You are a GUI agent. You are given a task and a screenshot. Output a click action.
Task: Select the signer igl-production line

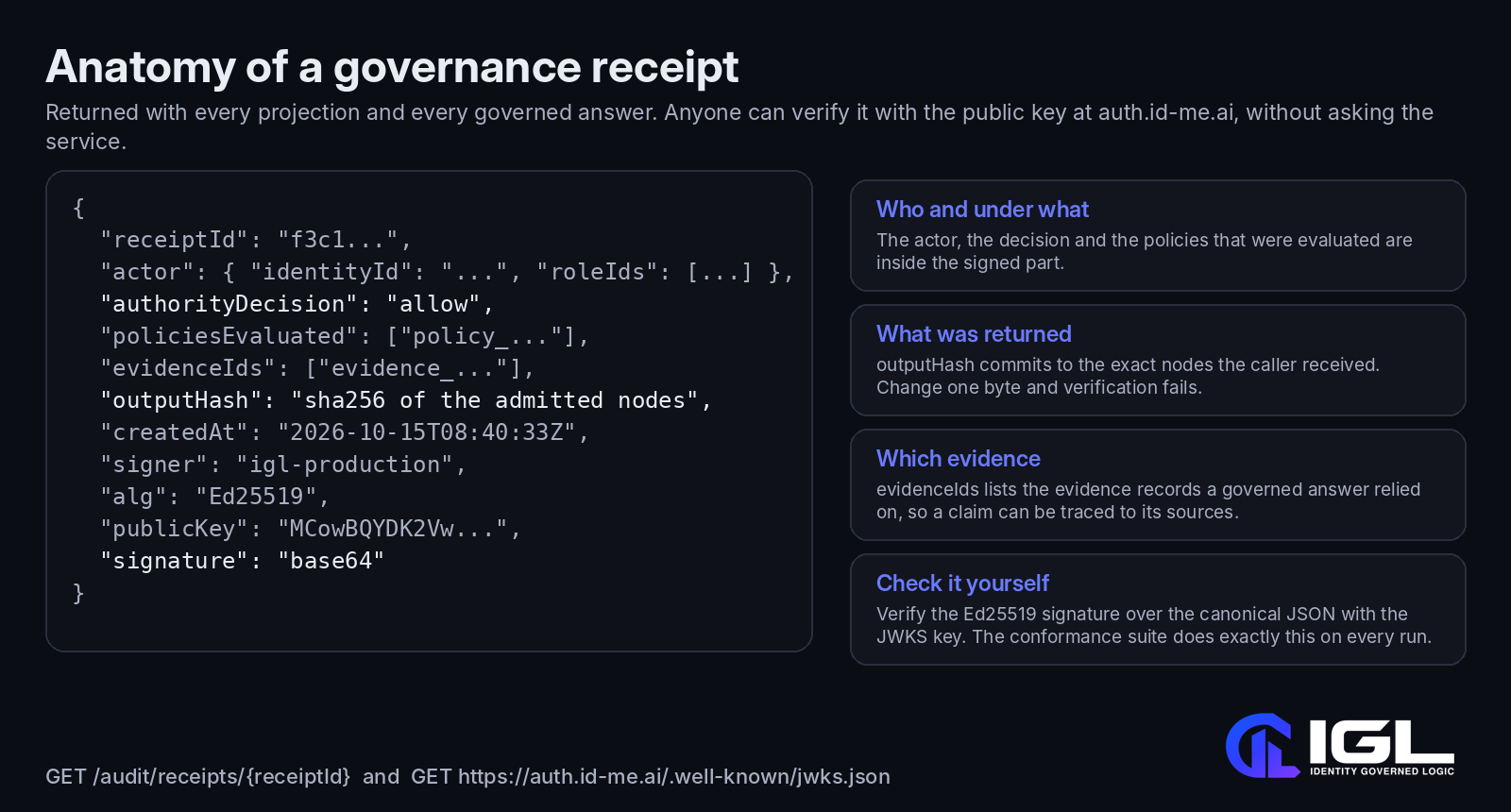click(283, 465)
